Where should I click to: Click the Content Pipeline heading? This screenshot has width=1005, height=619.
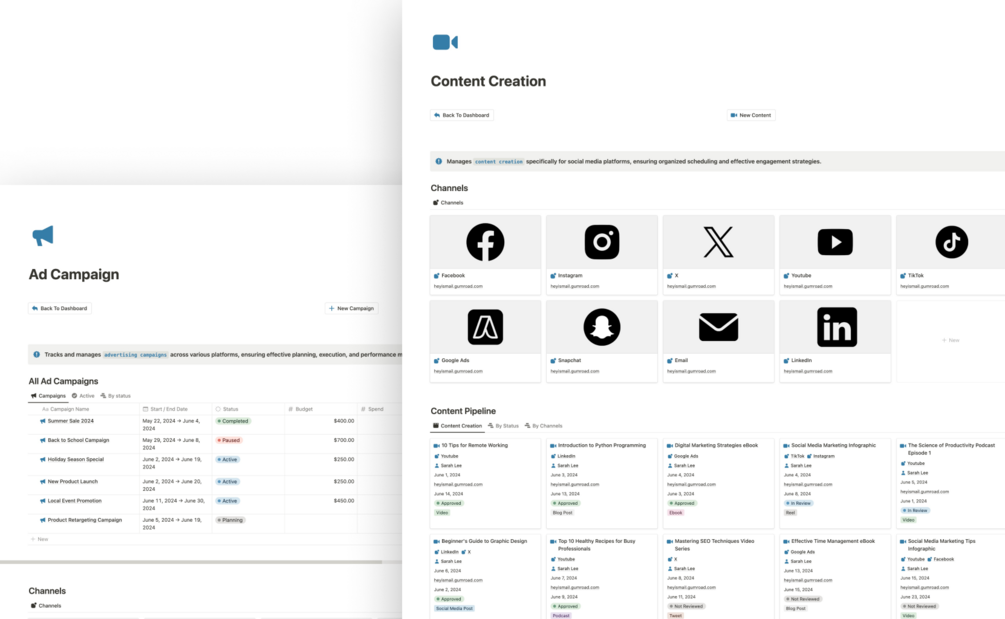(x=463, y=411)
